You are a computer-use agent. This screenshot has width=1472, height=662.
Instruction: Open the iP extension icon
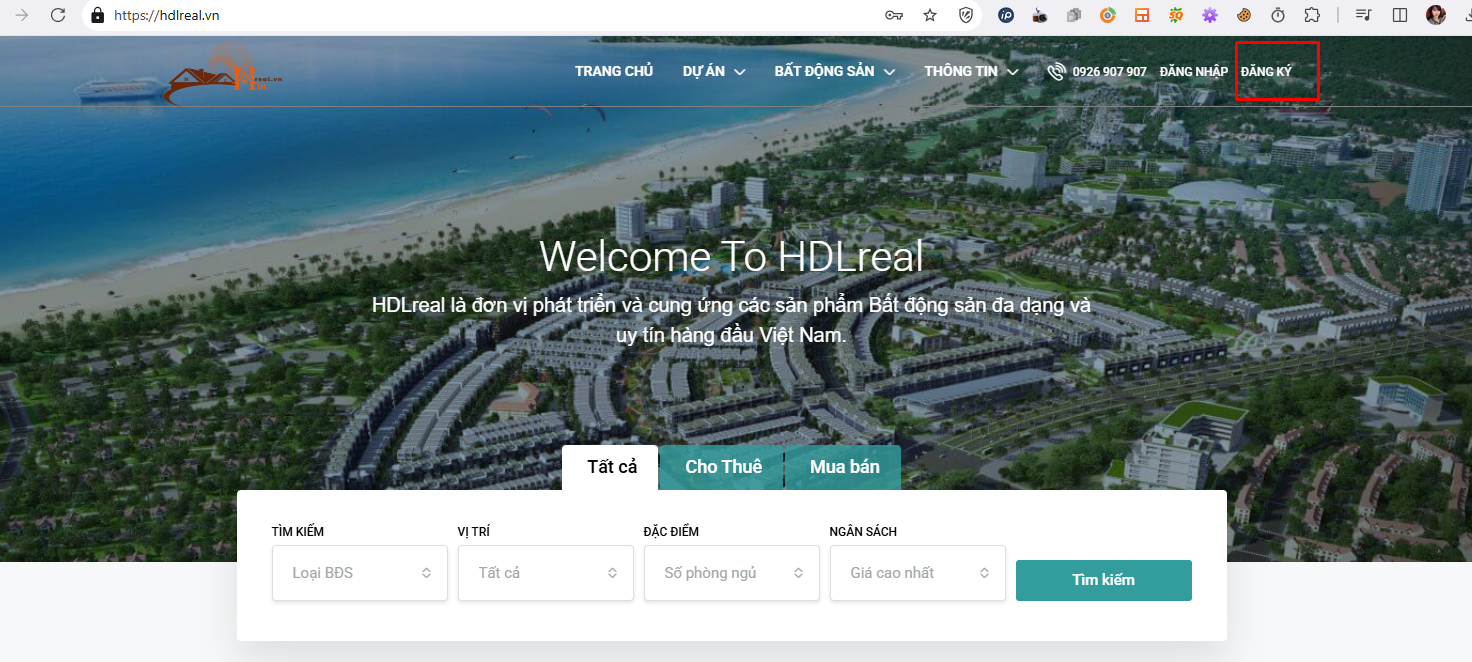(x=1007, y=15)
